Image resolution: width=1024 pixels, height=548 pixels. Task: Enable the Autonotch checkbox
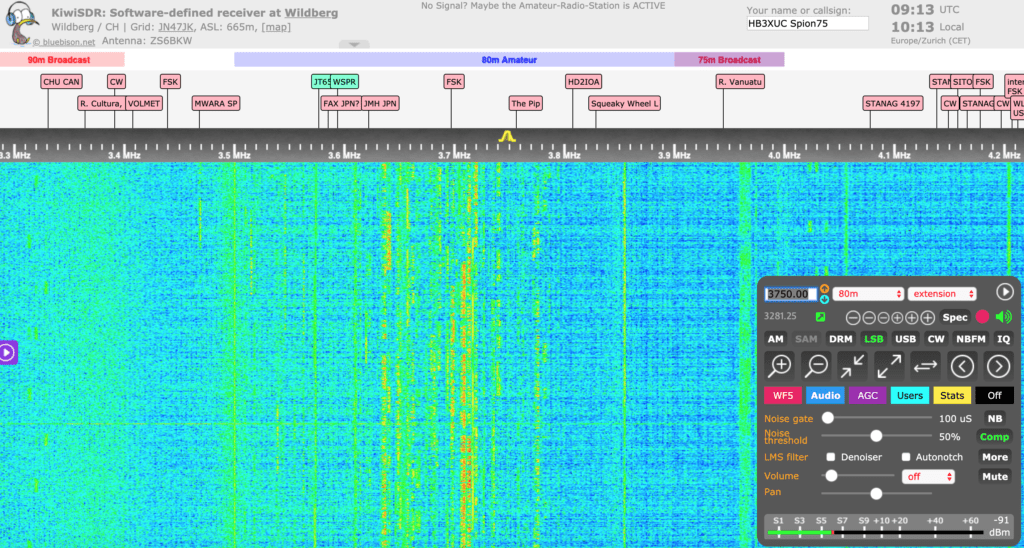click(x=906, y=457)
